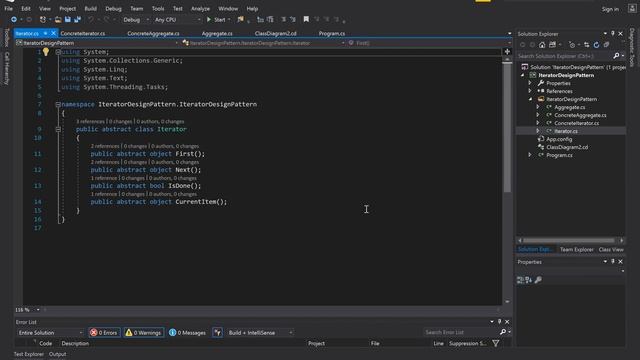
Task: Switch to Team Explorer tab
Action: click(x=576, y=249)
